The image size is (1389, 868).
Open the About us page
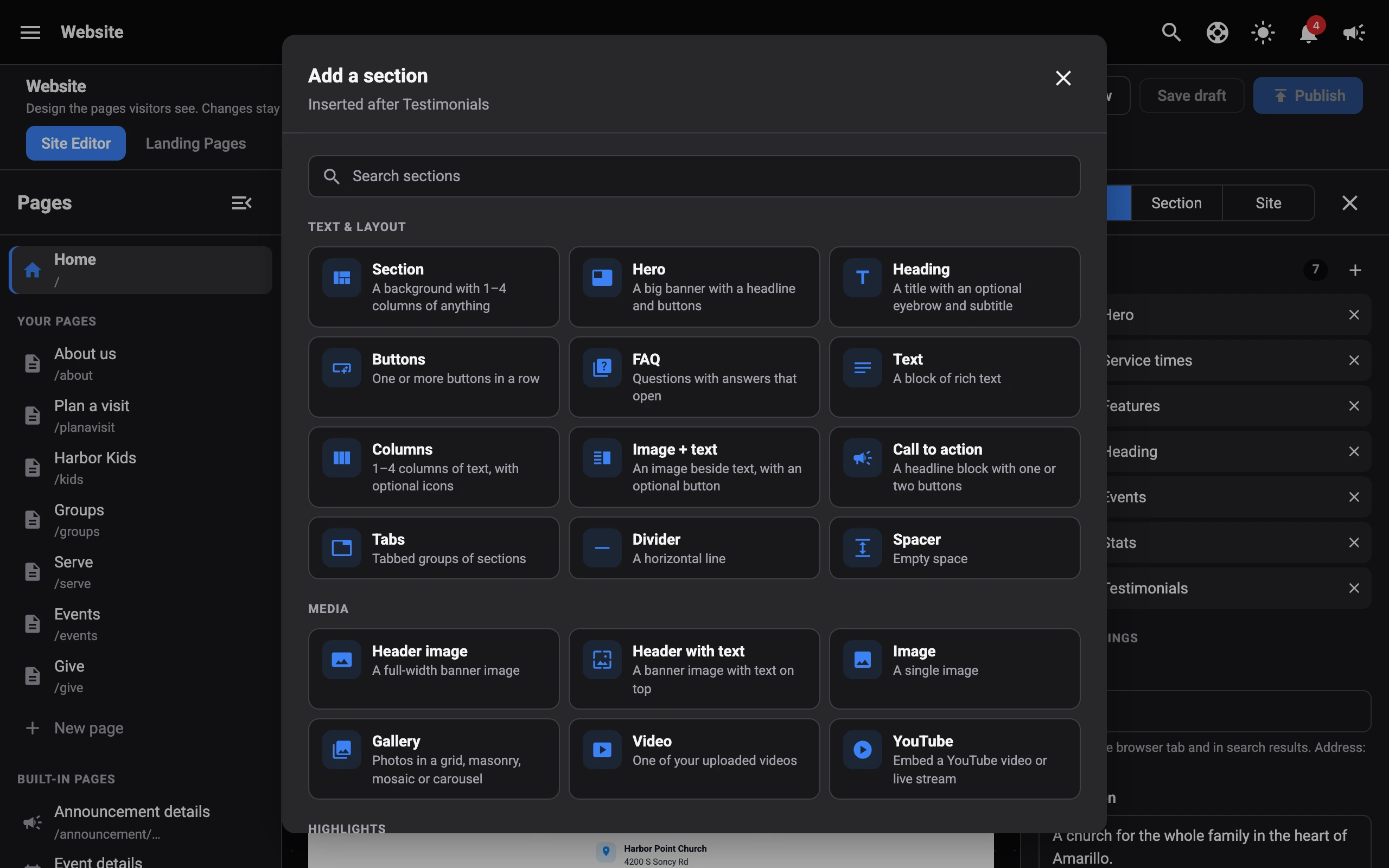point(141,363)
